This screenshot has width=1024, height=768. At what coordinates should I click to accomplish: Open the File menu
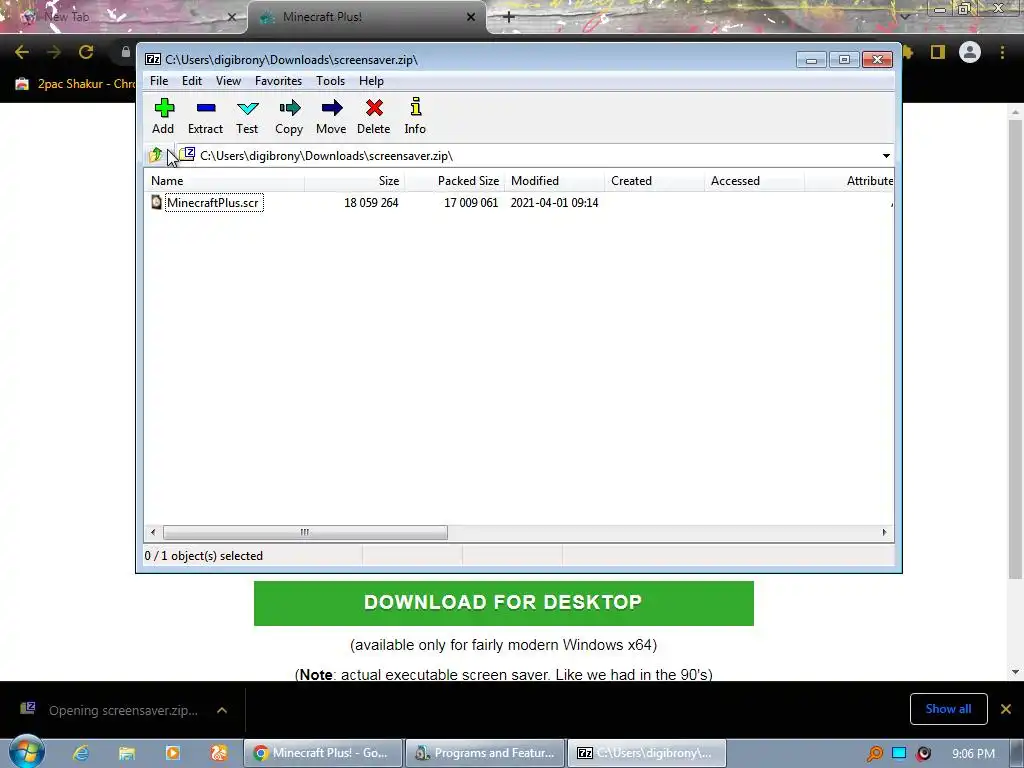(x=159, y=81)
